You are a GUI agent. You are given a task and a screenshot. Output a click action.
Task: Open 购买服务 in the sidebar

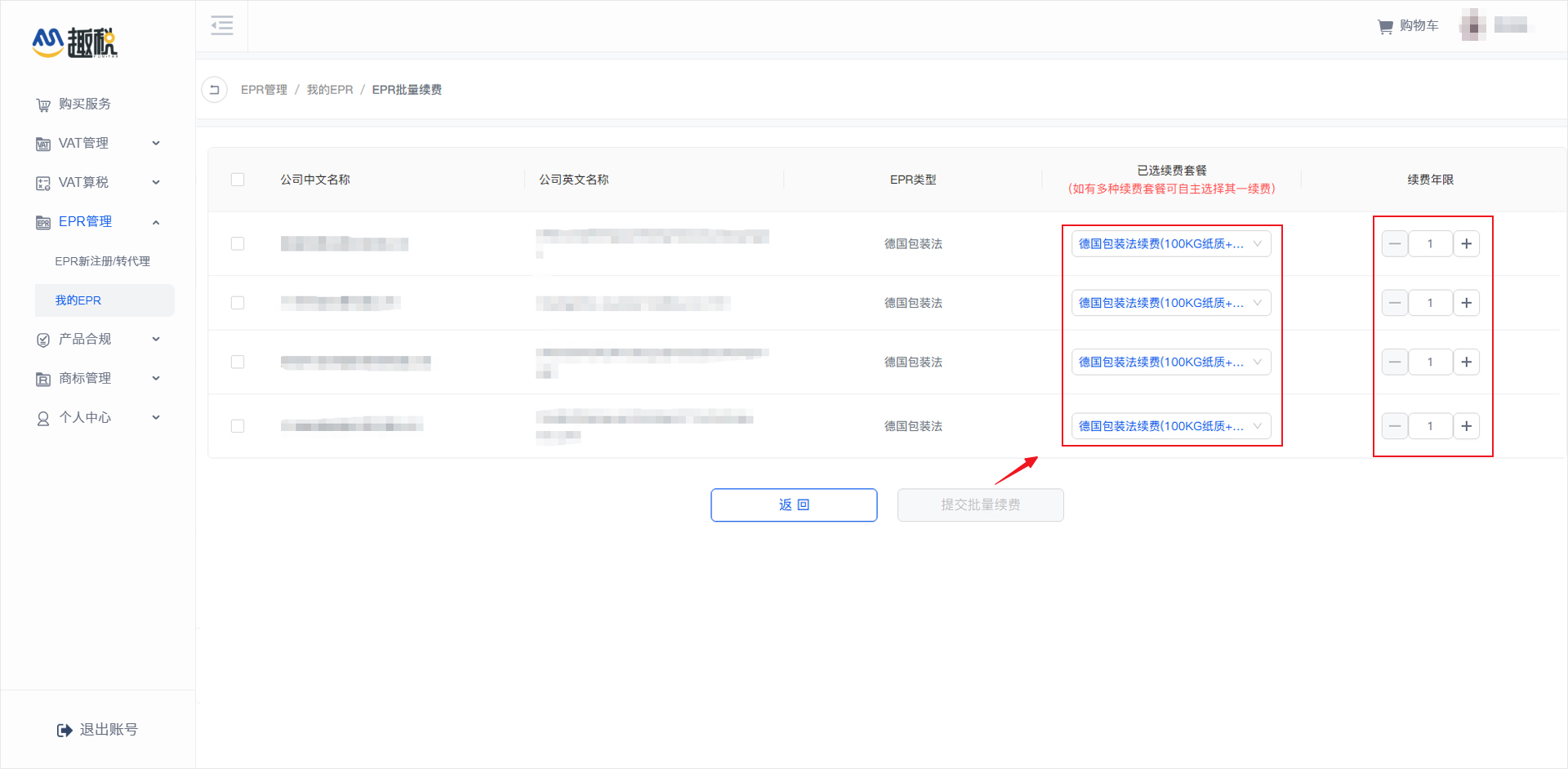(x=84, y=104)
